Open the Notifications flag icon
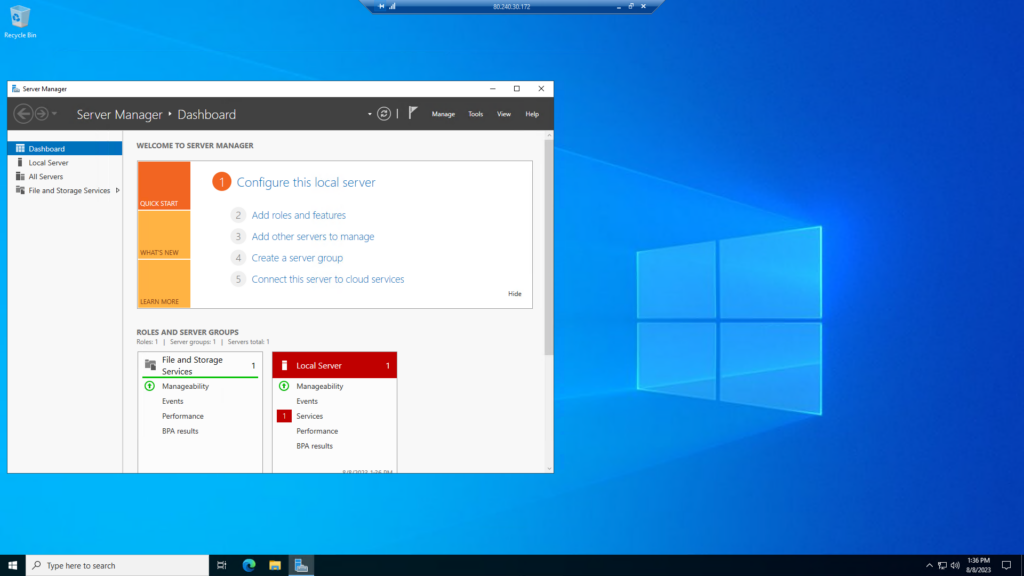 (x=413, y=114)
